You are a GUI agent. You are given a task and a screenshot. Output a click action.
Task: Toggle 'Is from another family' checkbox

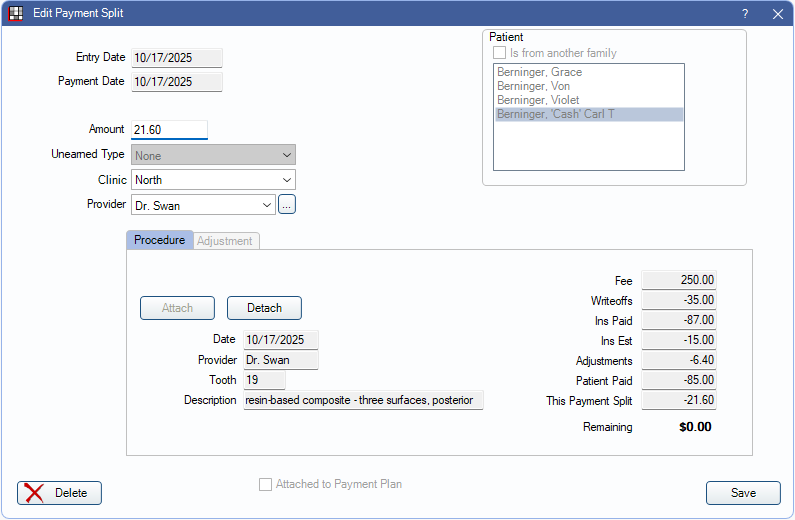pos(499,53)
